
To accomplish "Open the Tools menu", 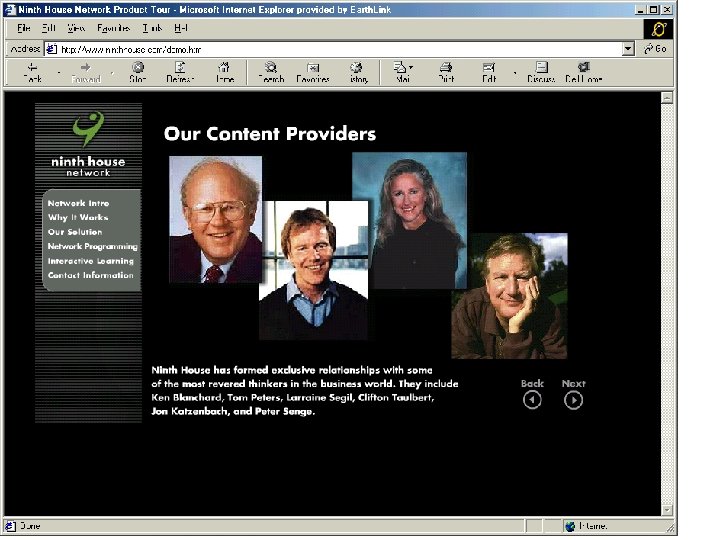I will (x=152, y=28).
